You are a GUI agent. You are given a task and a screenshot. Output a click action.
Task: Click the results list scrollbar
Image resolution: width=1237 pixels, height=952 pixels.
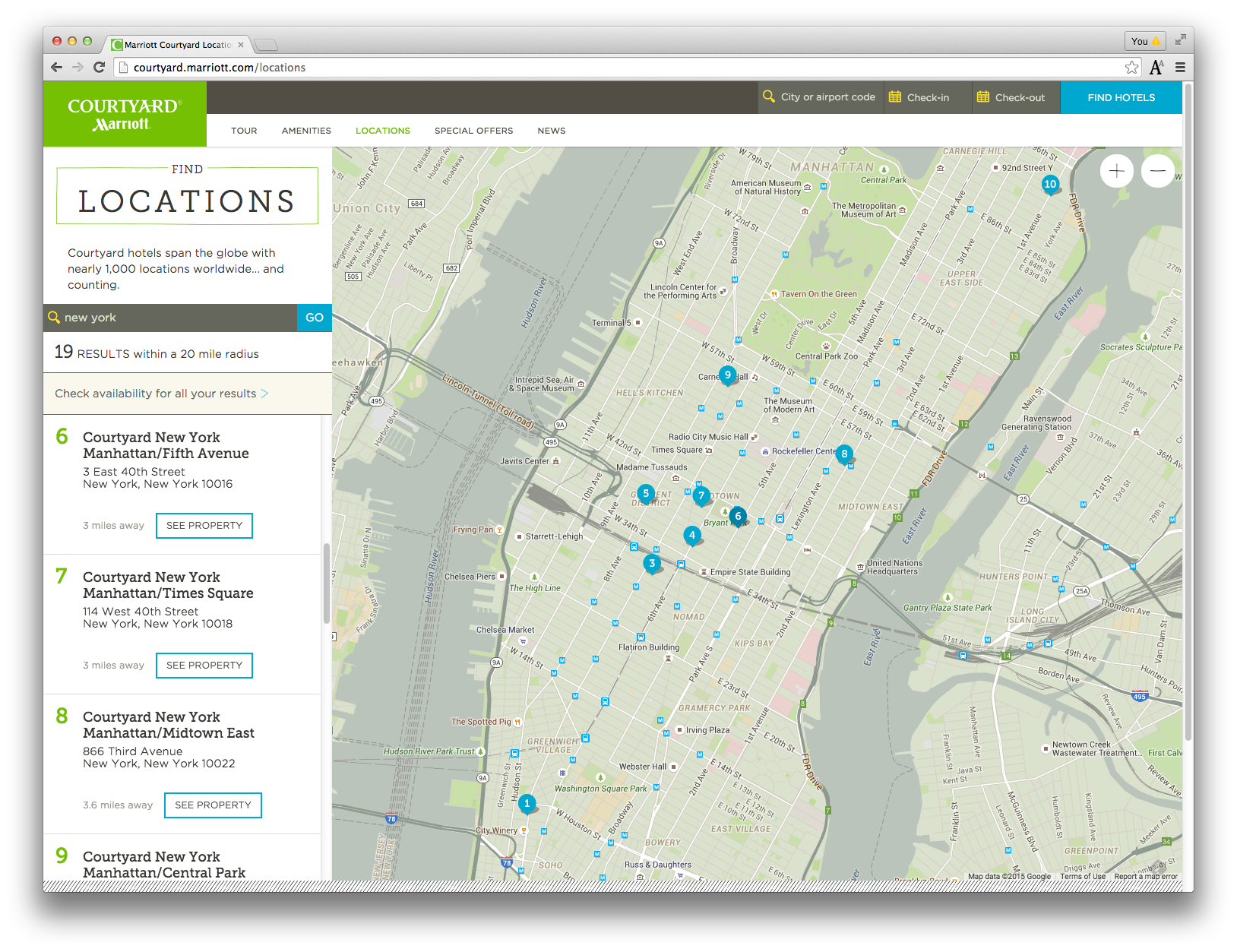tap(327, 583)
